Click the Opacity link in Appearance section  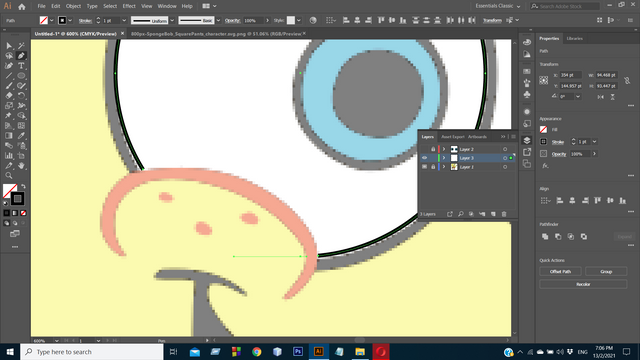pos(559,154)
